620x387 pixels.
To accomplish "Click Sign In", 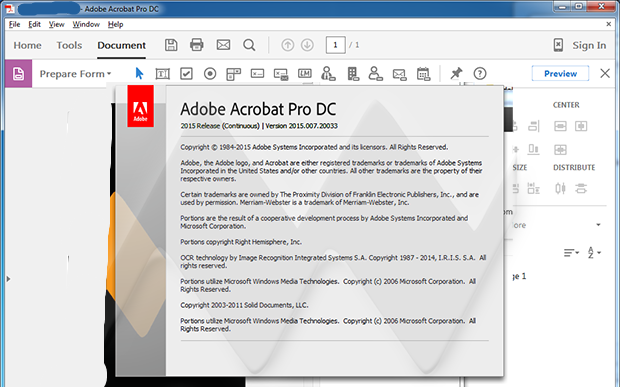I will tap(589, 45).
